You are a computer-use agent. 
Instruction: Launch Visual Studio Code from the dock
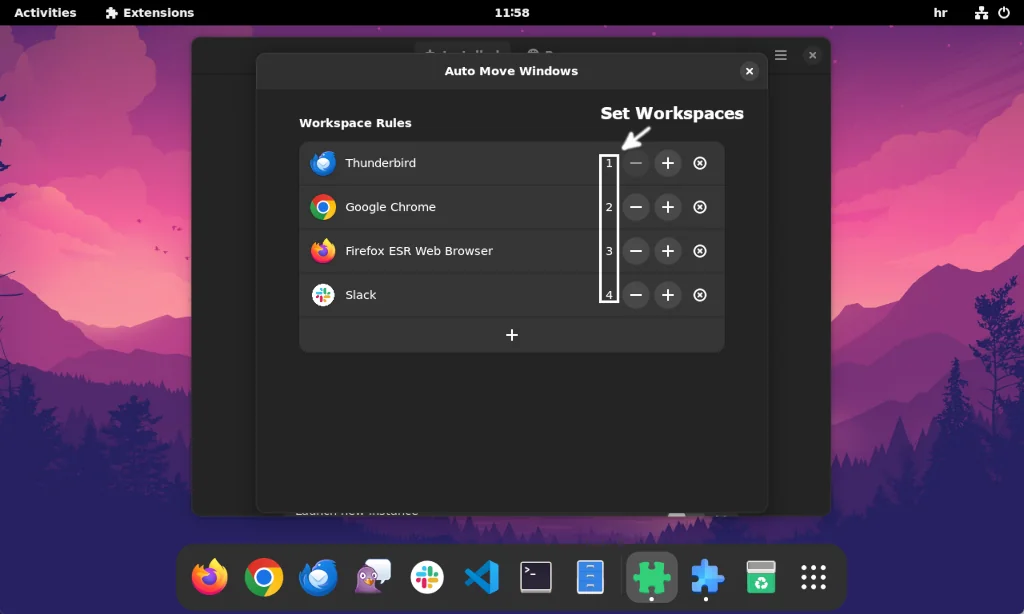tap(482, 577)
